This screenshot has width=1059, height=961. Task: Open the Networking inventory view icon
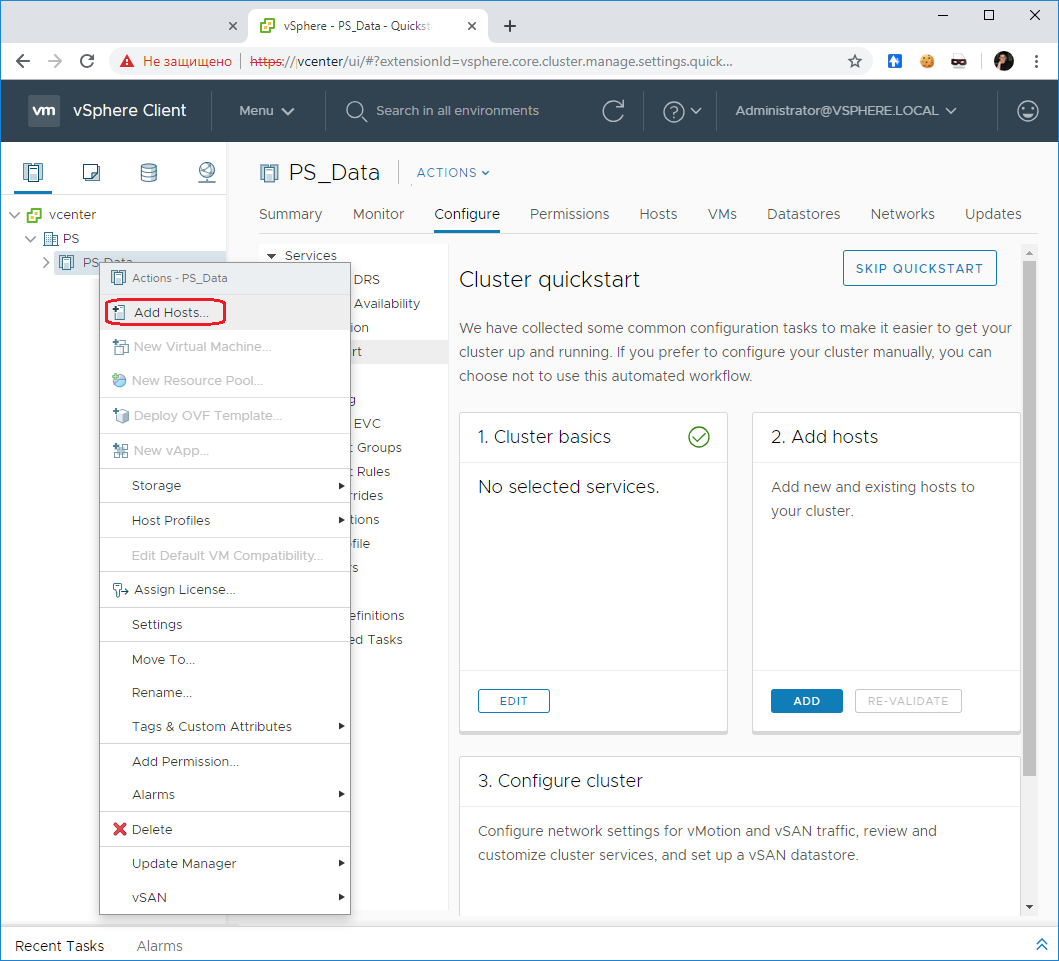(207, 172)
